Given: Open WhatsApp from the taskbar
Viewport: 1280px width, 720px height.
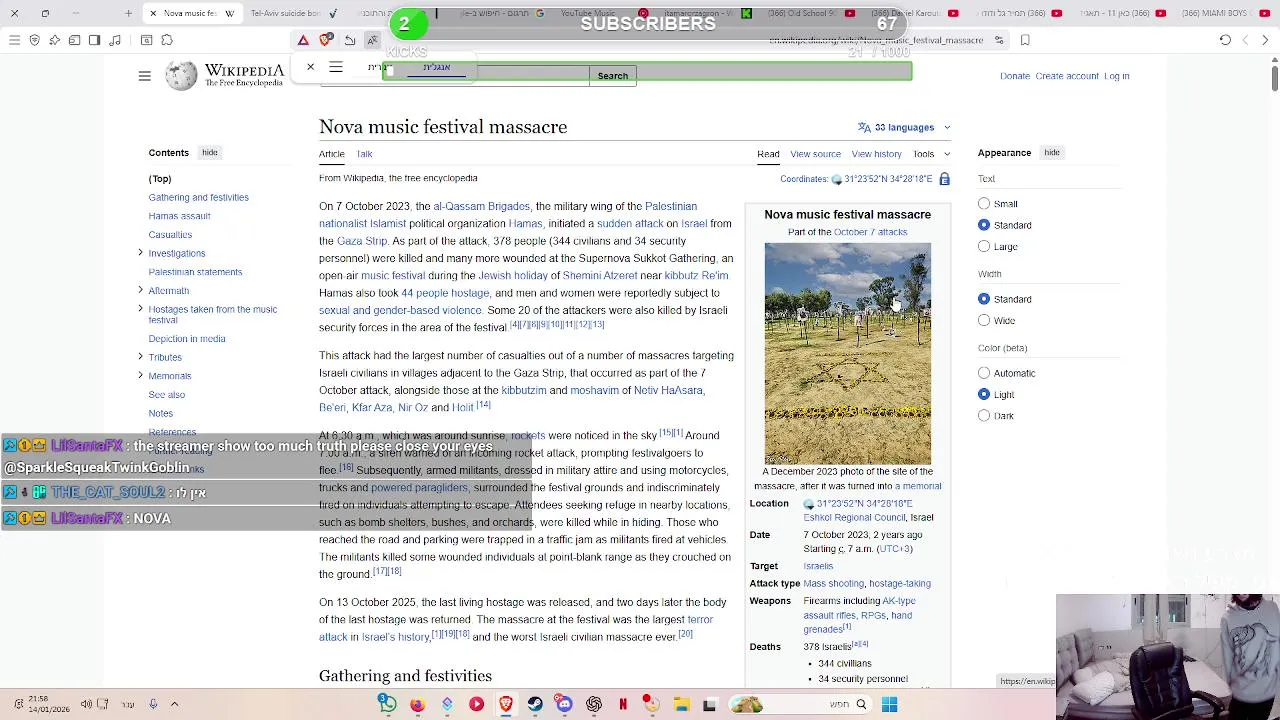Looking at the screenshot, I should (387, 704).
